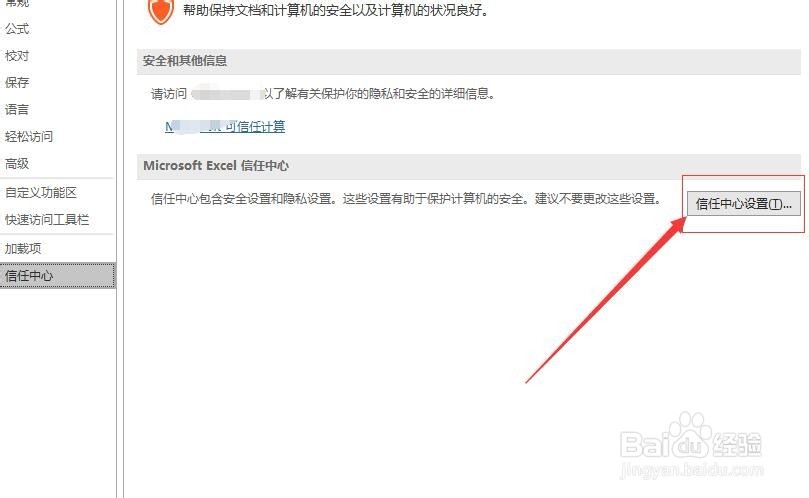Screen dimensions: 809x498
Task: Select 自定义功能区 in the sidebar
Action: coord(41,192)
